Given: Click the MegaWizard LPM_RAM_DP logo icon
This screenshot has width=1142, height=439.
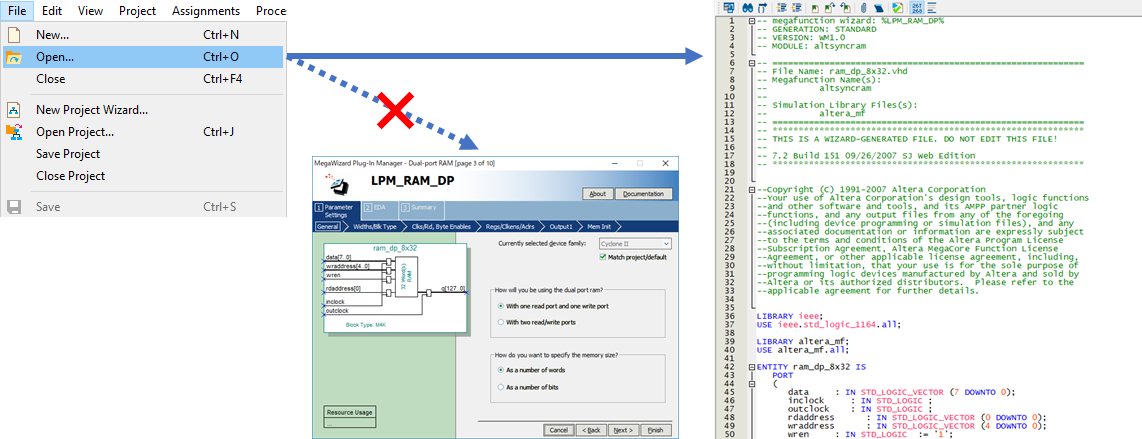Looking at the screenshot, I should [339, 185].
